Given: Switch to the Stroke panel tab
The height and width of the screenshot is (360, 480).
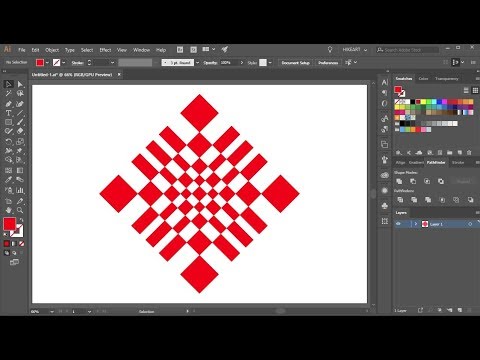Looking at the screenshot, I should point(458,162).
